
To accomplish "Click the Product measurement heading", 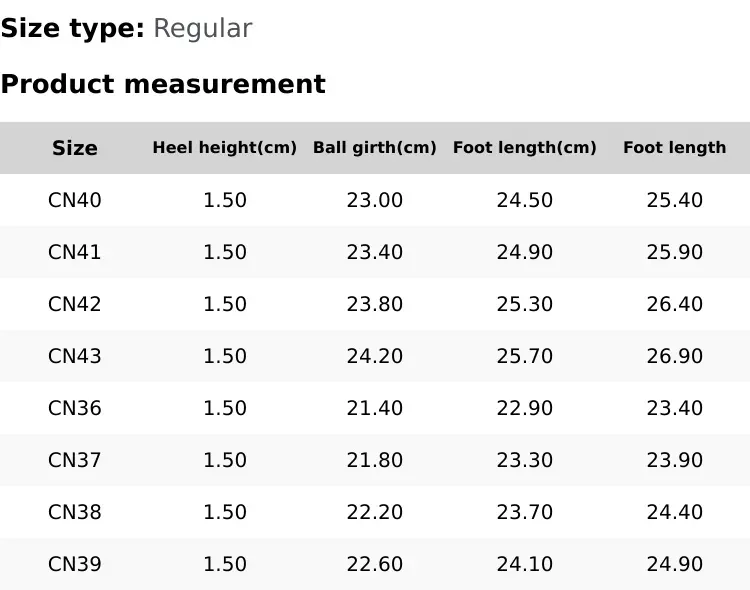I will pos(163,84).
